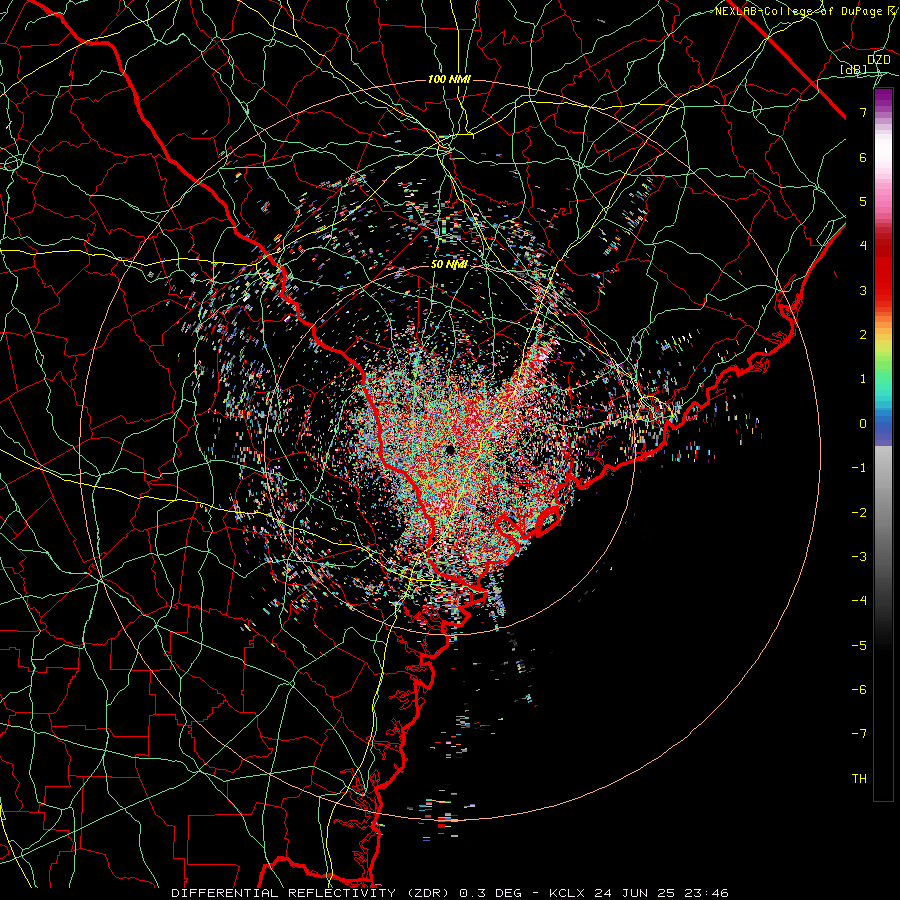The height and width of the screenshot is (900, 900).
Task: Click the differential reflectivity caption at bottom
Action: click(450, 893)
